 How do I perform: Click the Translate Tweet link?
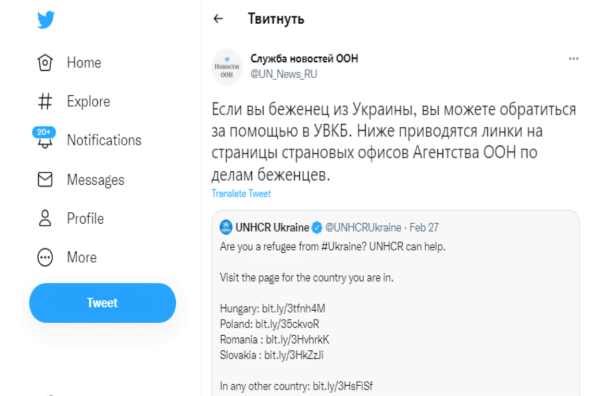pyautogui.click(x=241, y=193)
